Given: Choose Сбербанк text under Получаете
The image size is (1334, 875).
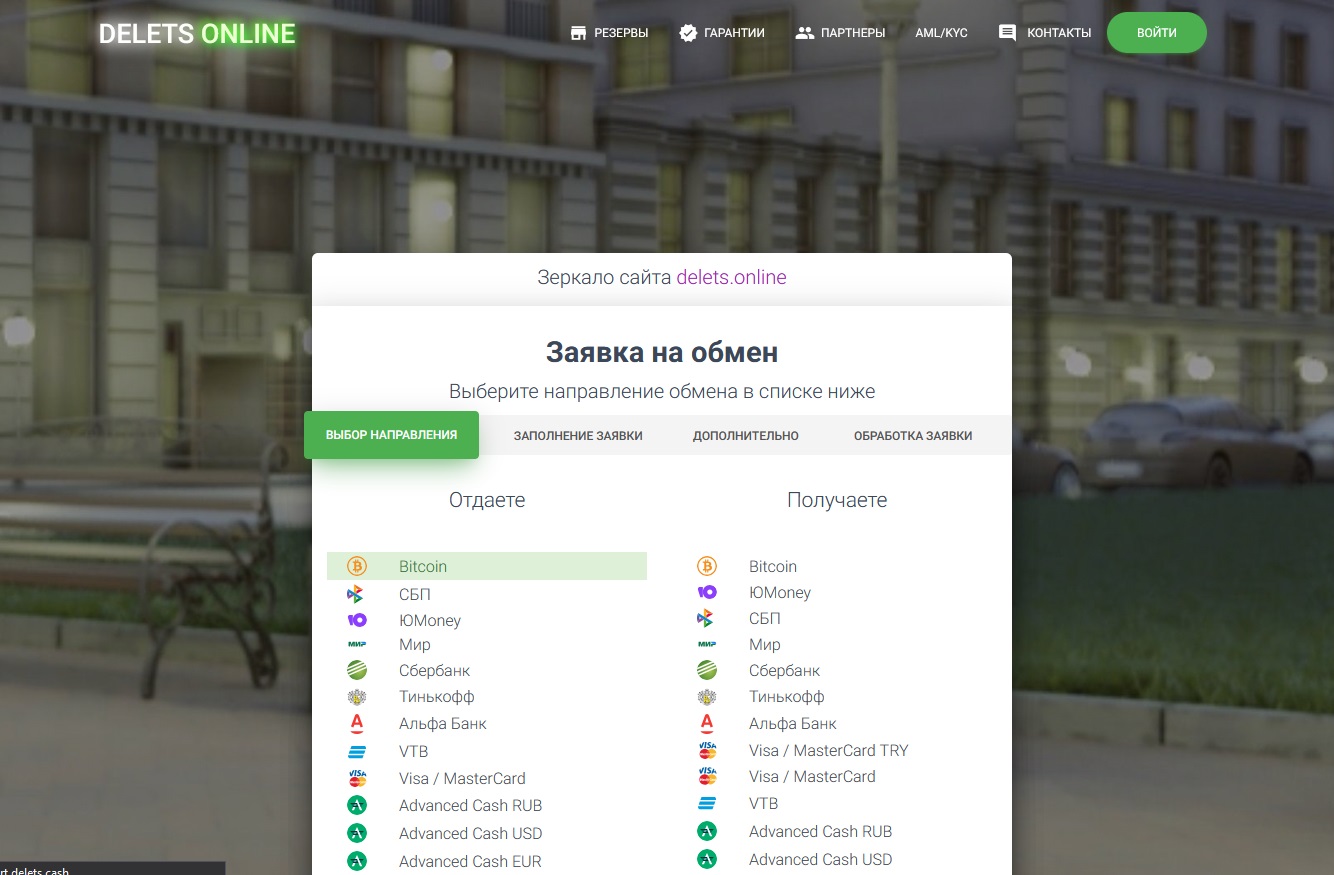Looking at the screenshot, I should pos(784,671).
